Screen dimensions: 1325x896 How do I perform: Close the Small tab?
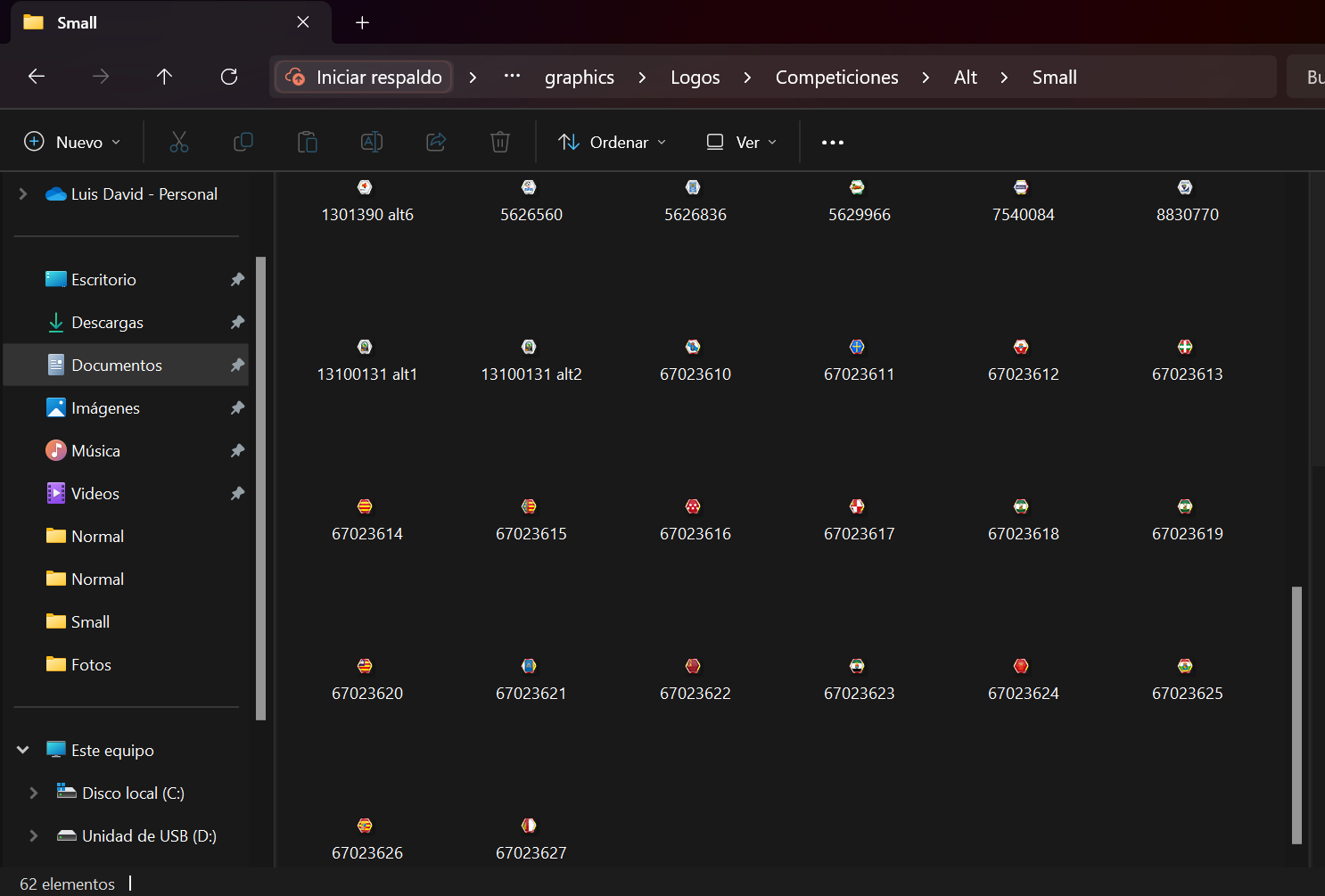pyautogui.click(x=303, y=22)
